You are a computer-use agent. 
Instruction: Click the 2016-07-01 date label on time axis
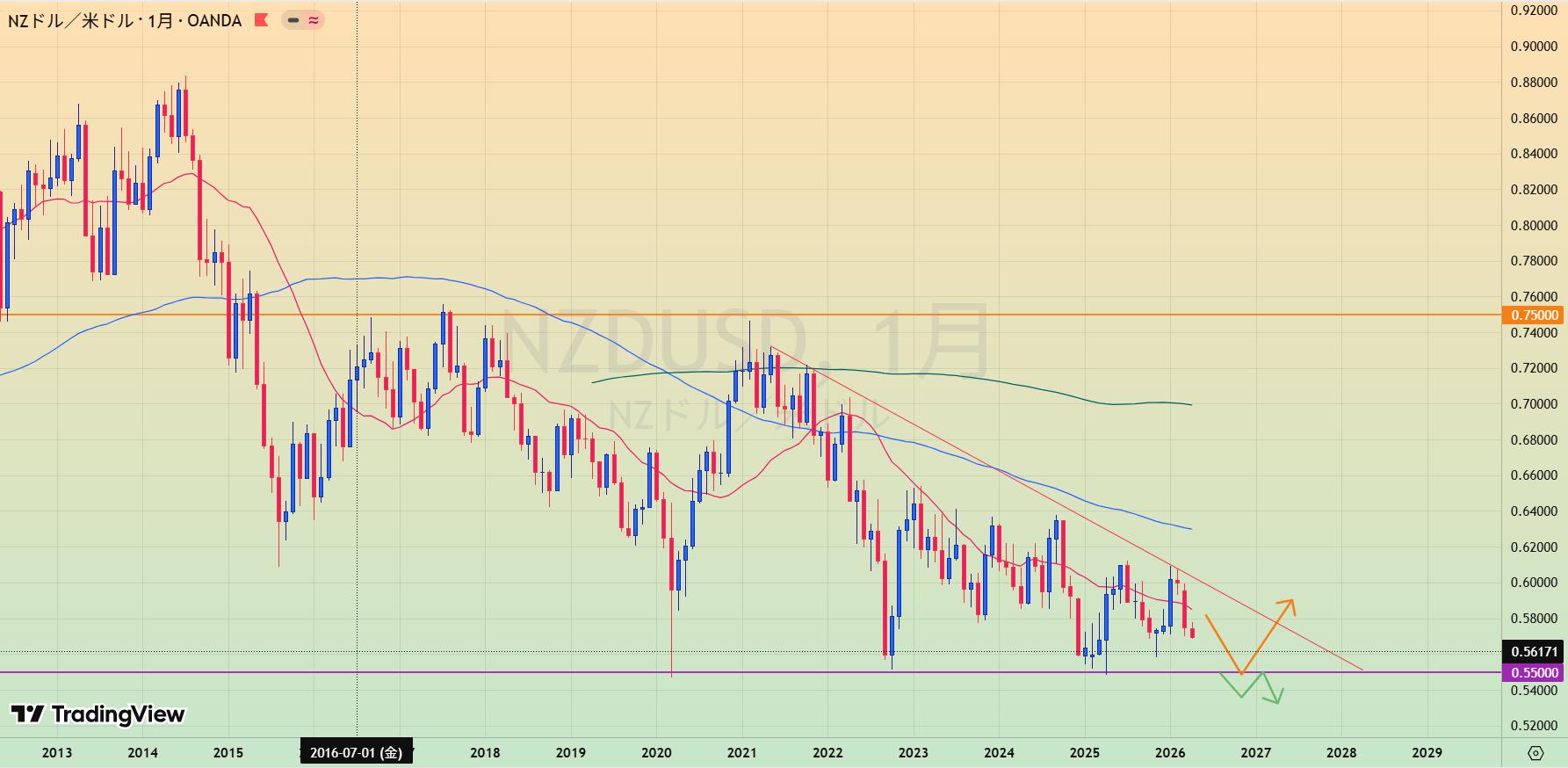pos(357,752)
